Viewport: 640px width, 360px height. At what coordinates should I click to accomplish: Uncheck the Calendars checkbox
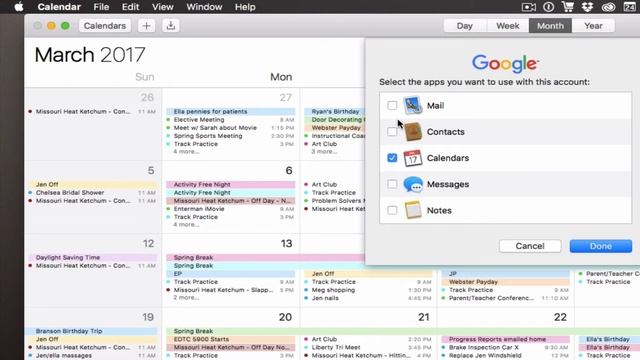392,158
